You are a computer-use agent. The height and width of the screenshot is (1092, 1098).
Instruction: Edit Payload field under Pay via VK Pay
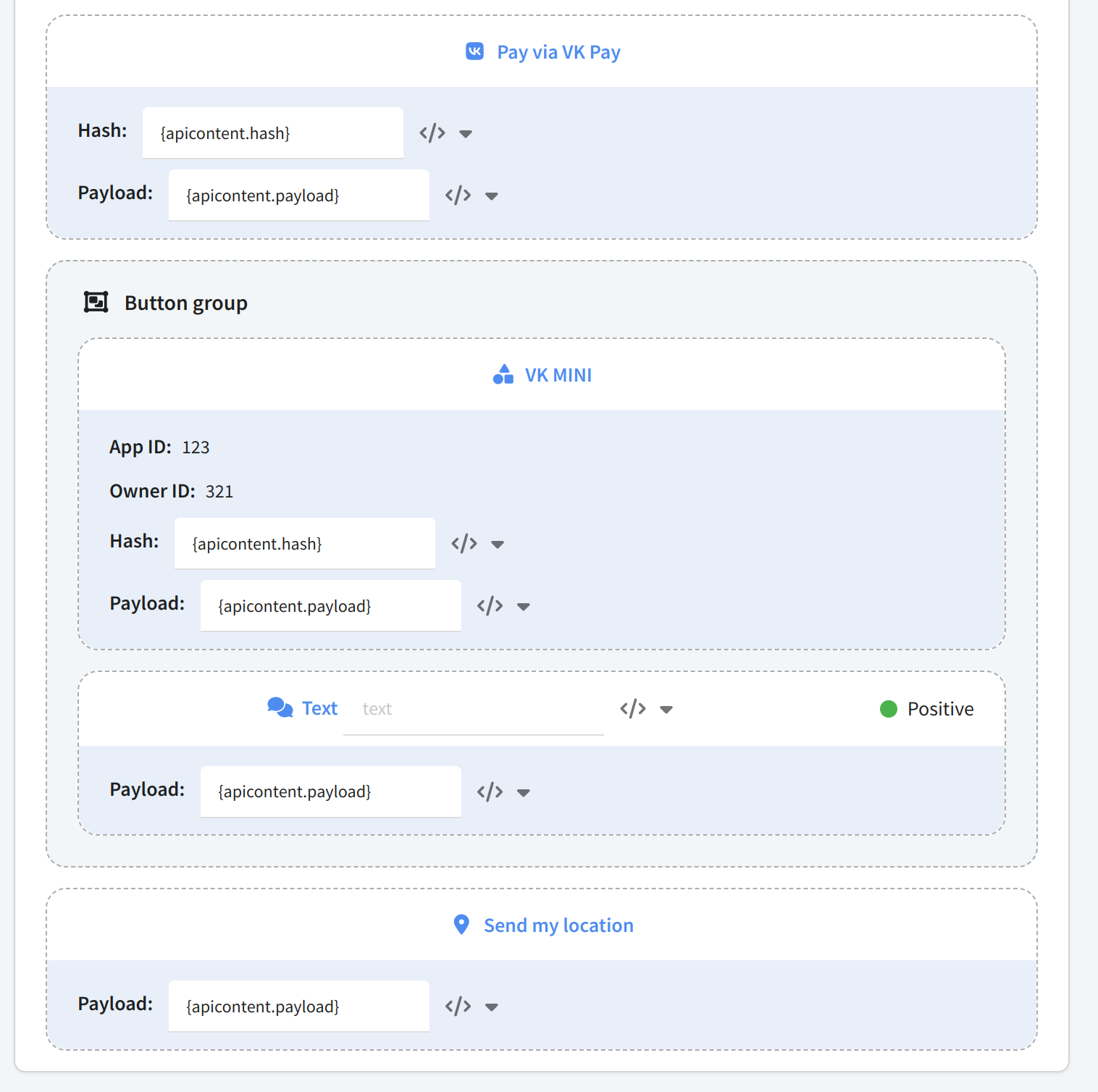[299, 195]
